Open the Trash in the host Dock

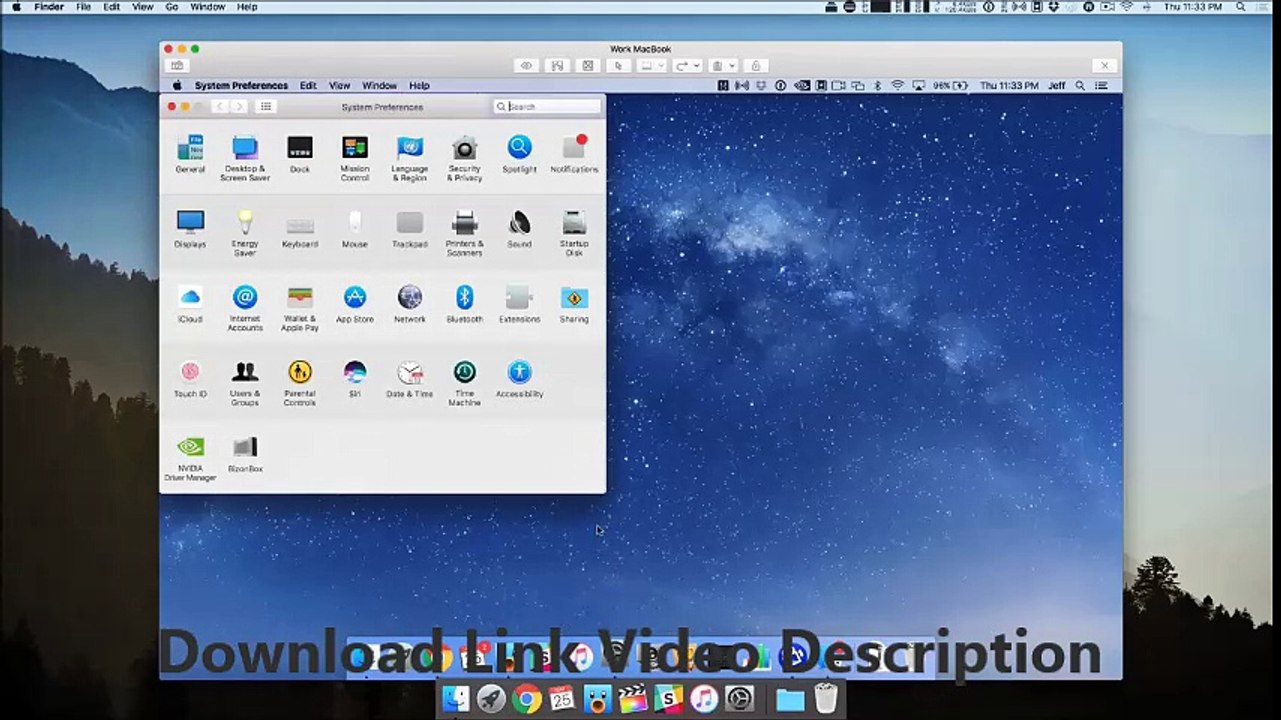tap(826, 699)
